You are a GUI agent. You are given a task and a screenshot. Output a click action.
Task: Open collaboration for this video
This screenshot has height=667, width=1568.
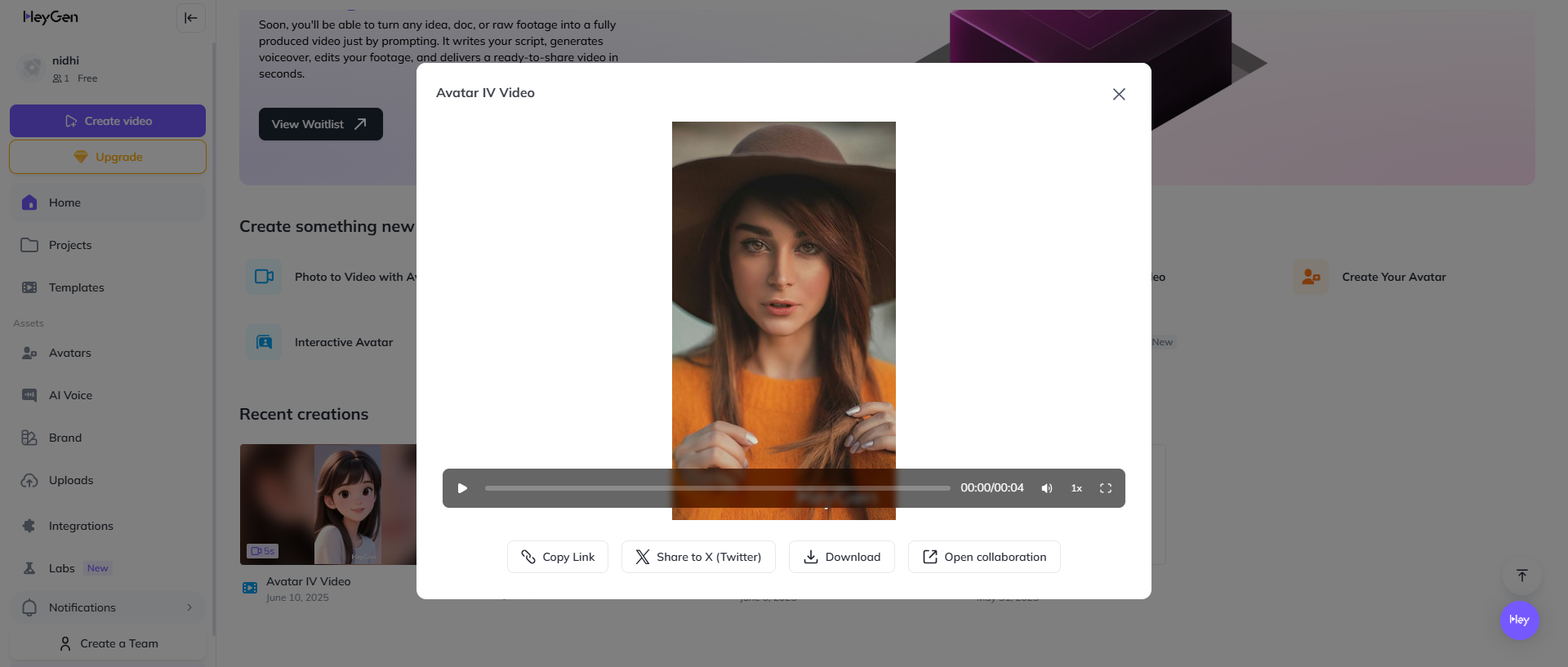984,557
